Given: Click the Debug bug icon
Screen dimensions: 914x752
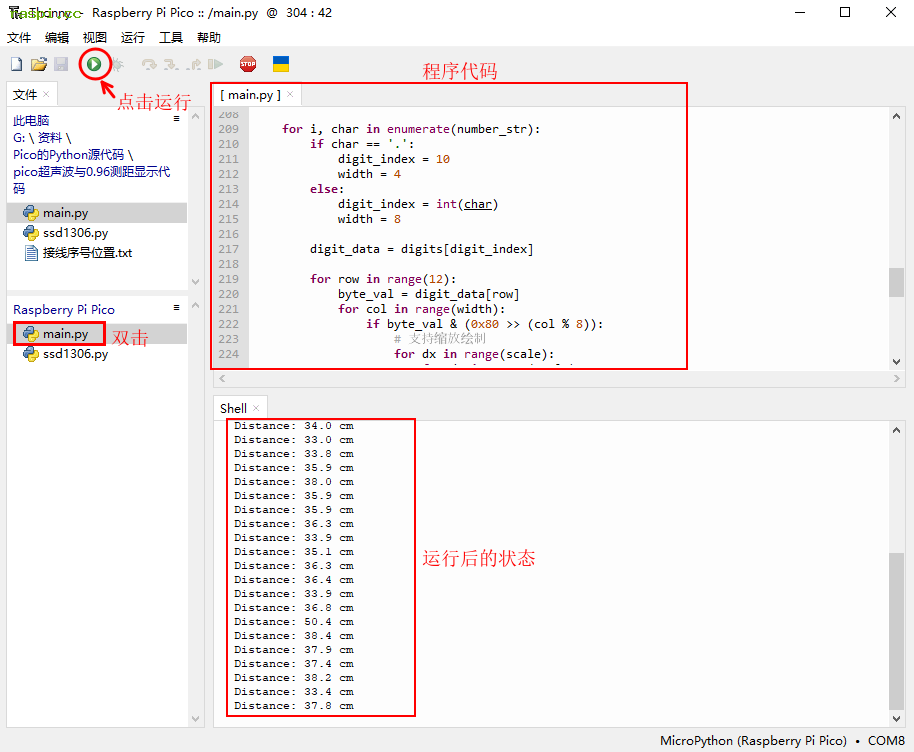Looking at the screenshot, I should tap(117, 64).
